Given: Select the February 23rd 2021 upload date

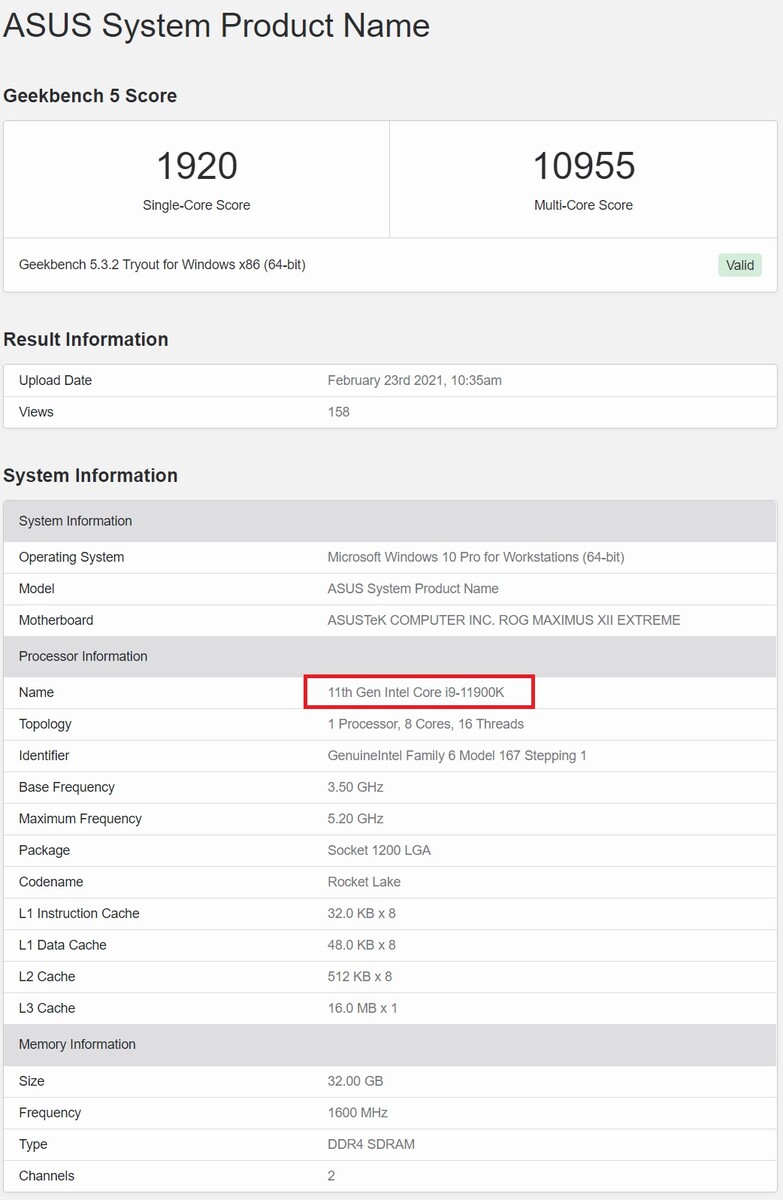Looking at the screenshot, I should click(x=415, y=380).
